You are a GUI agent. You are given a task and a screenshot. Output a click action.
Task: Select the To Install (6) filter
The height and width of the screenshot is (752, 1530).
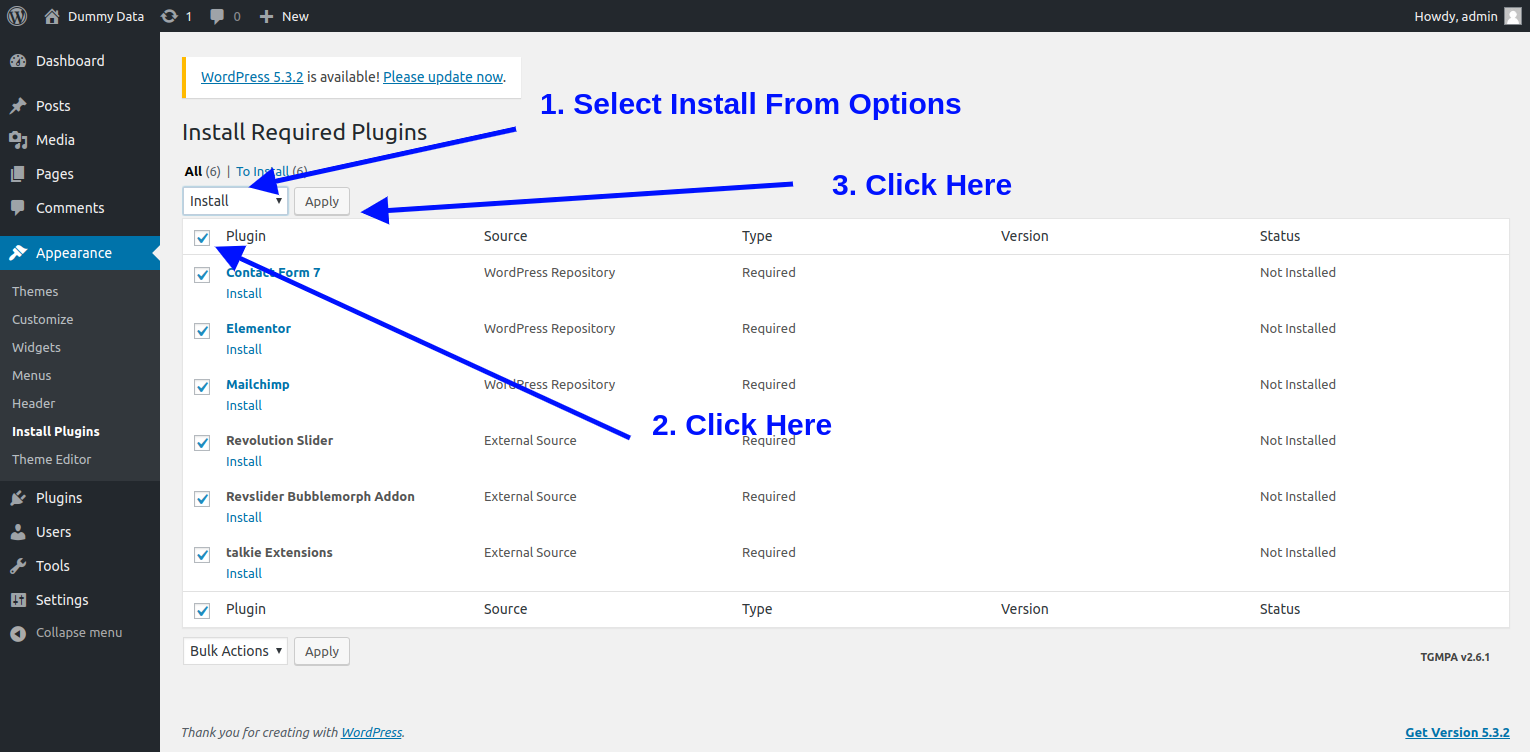pos(272,172)
